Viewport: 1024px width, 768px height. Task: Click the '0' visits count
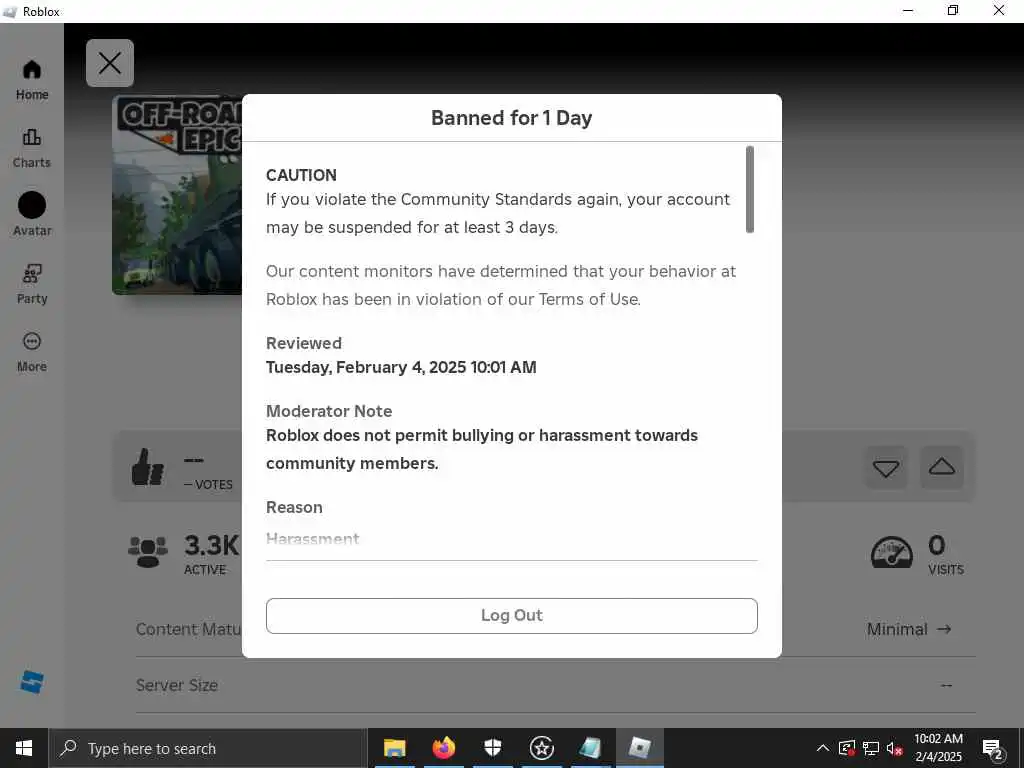click(x=936, y=545)
